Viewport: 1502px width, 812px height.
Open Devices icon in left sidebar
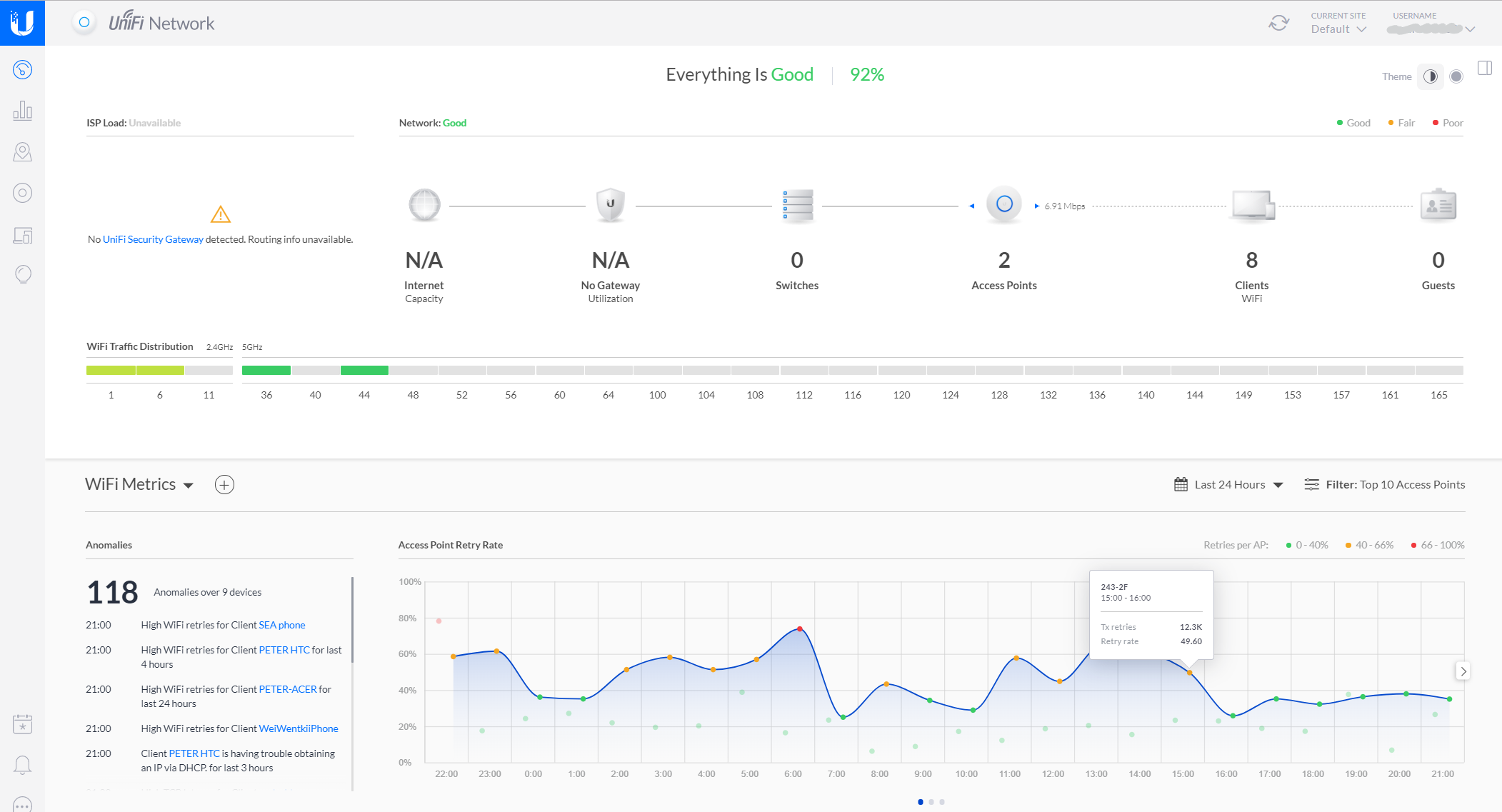pyautogui.click(x=22, y=193)
